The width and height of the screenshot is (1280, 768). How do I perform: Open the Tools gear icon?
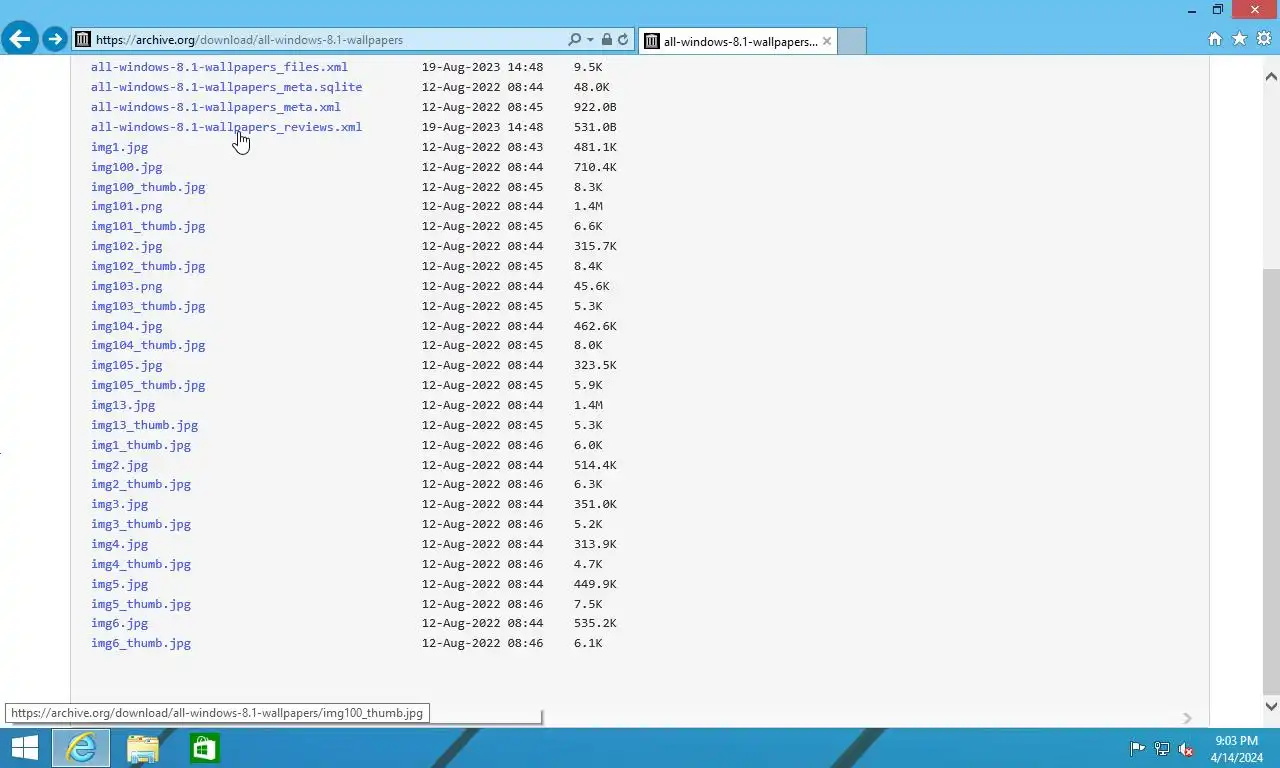pos(1263,39)
